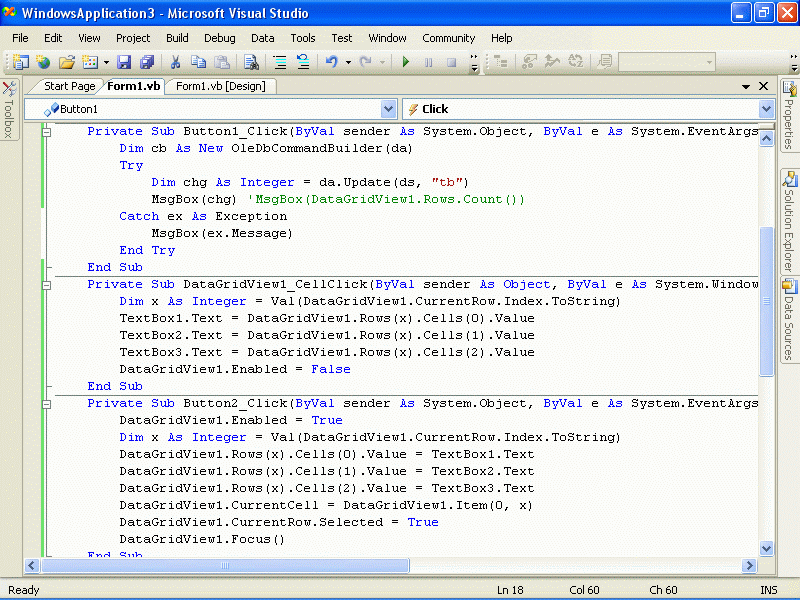Undo the last action

point(332,62)
